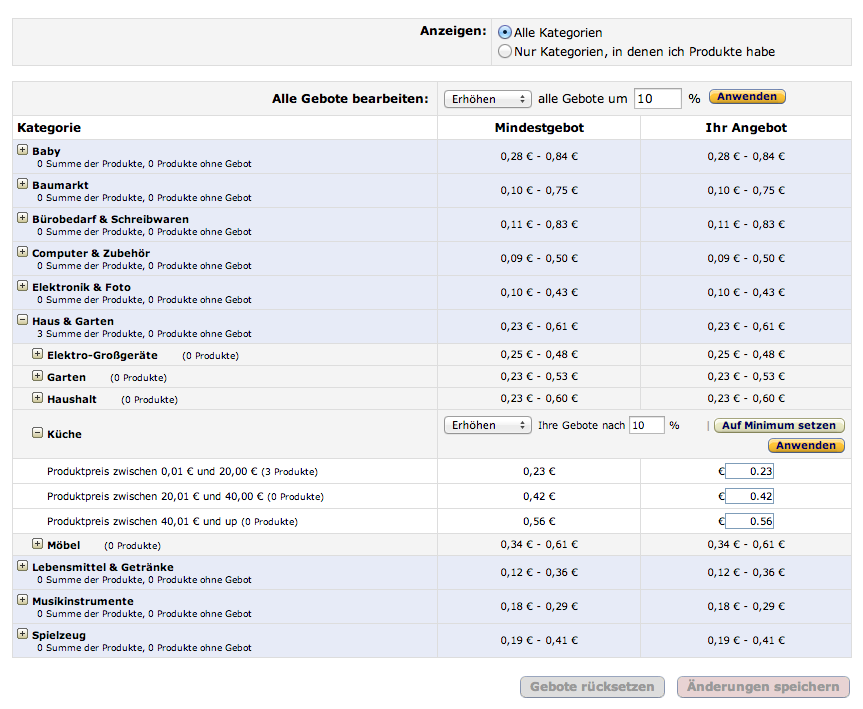Image resolution: width=863 pixels, height=709 pixels.
Task: Click the percent field for all bids
Action: (658, 99)
